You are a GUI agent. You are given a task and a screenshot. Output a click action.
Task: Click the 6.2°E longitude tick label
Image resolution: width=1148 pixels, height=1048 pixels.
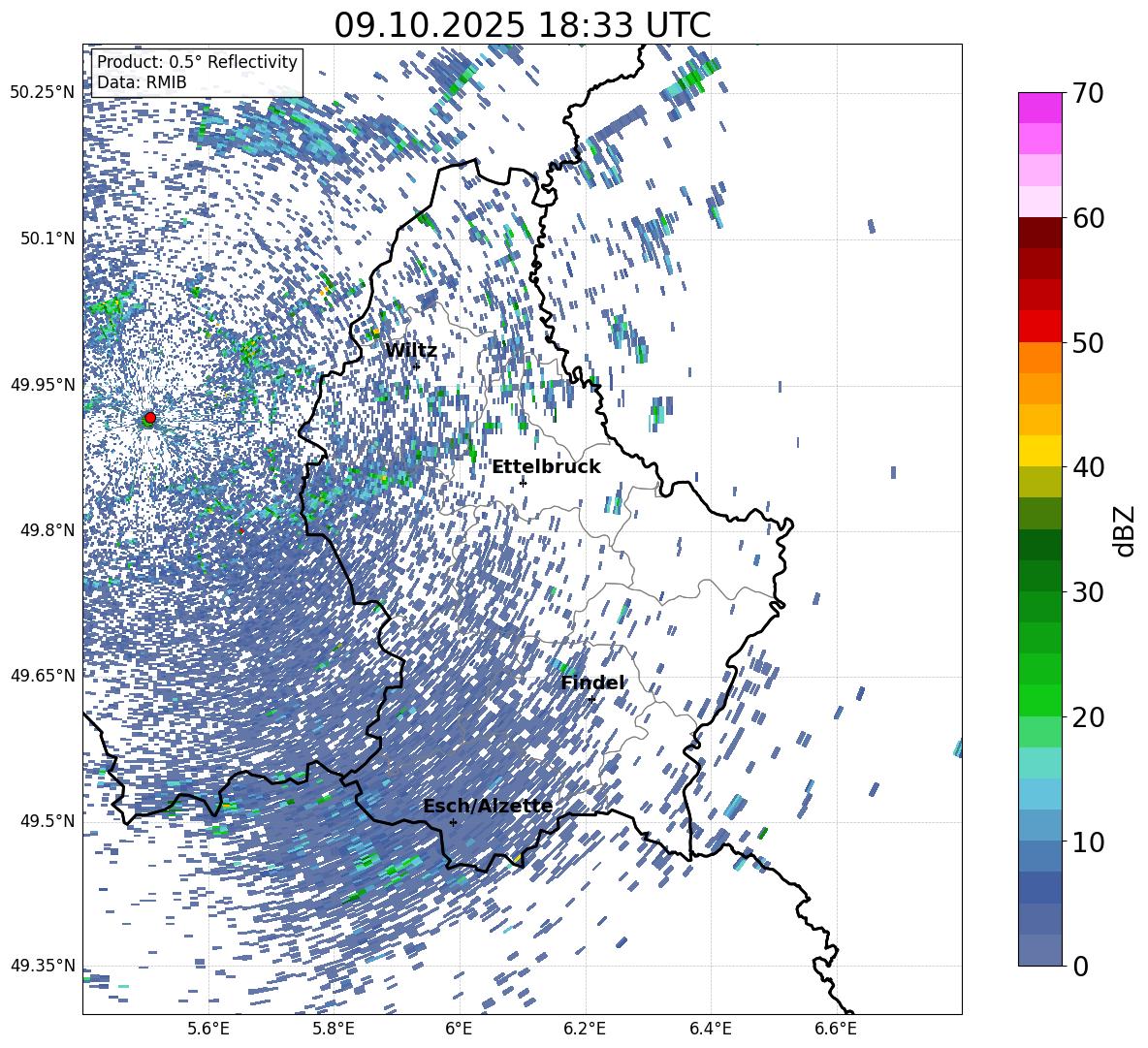pos(585,1029)
